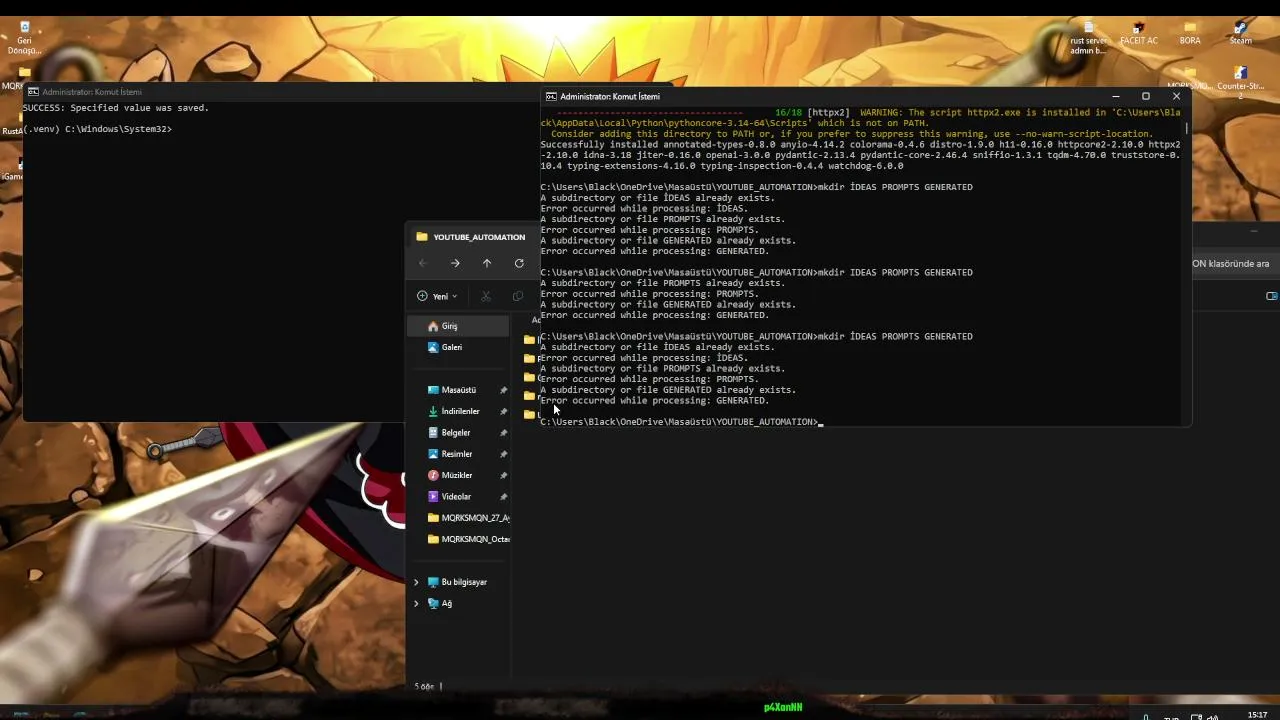Unpin İndirilenler using its pin icon
Screen dimensions: 1280x720
[503, 411]
